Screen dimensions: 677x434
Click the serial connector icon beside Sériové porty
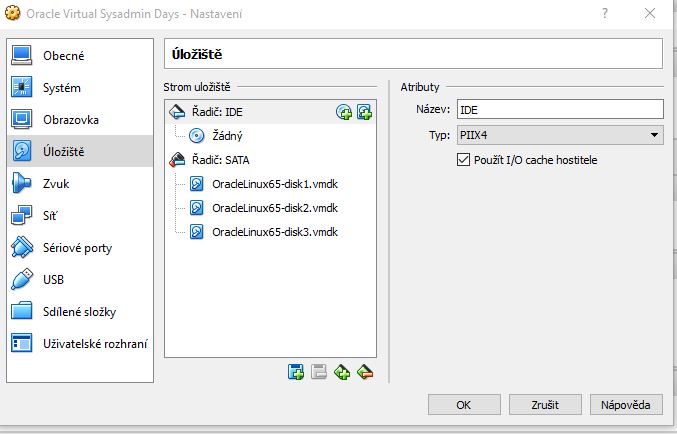pos(22,247)
